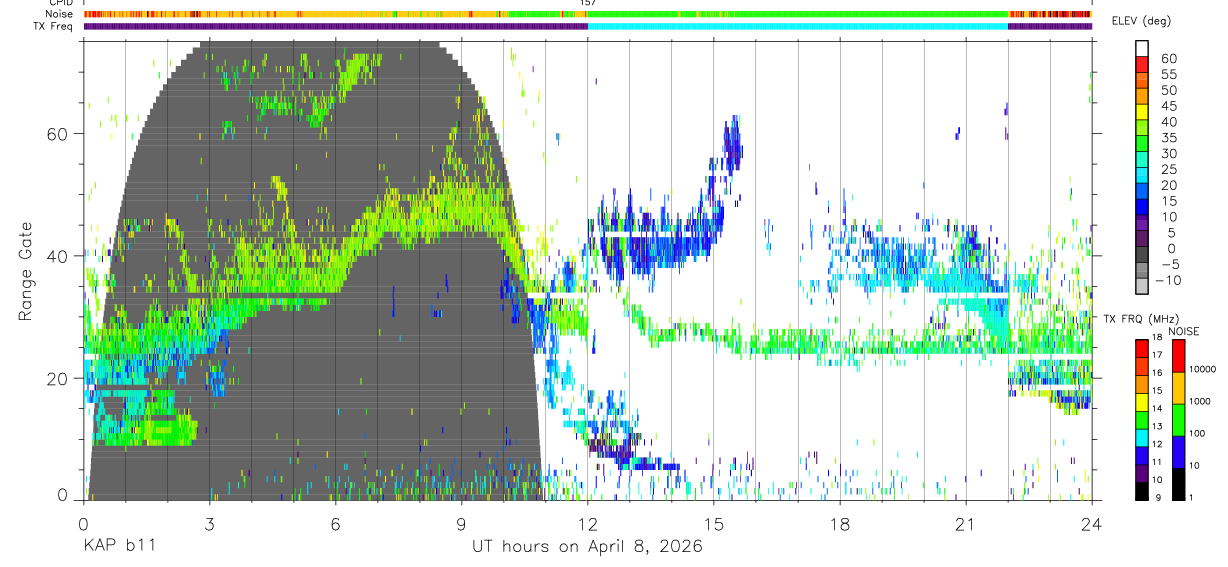
Task: Click x-axis tick label '3'
Action: [209, 524]
